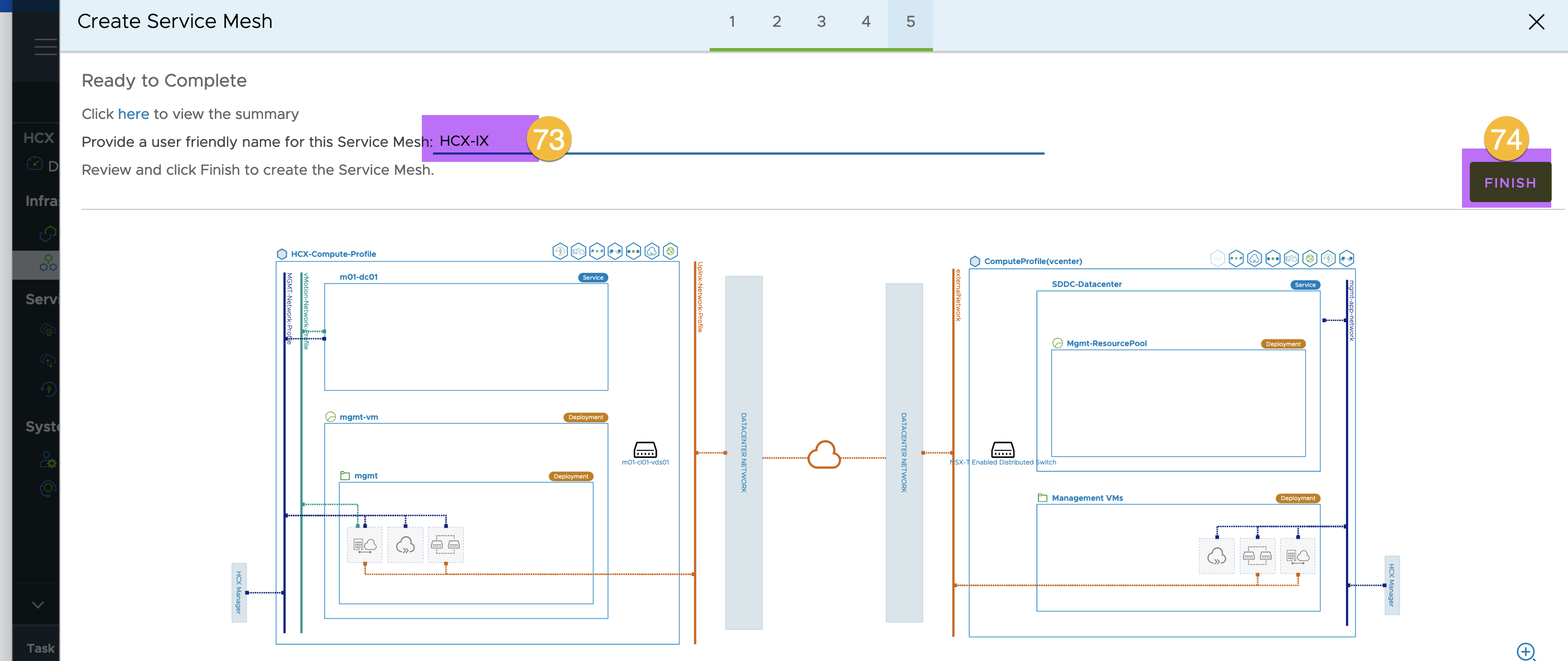The width and height of the screenshot is (1568, 661).
Task: Go to wizard step 4
Action: tap(865, 22)
